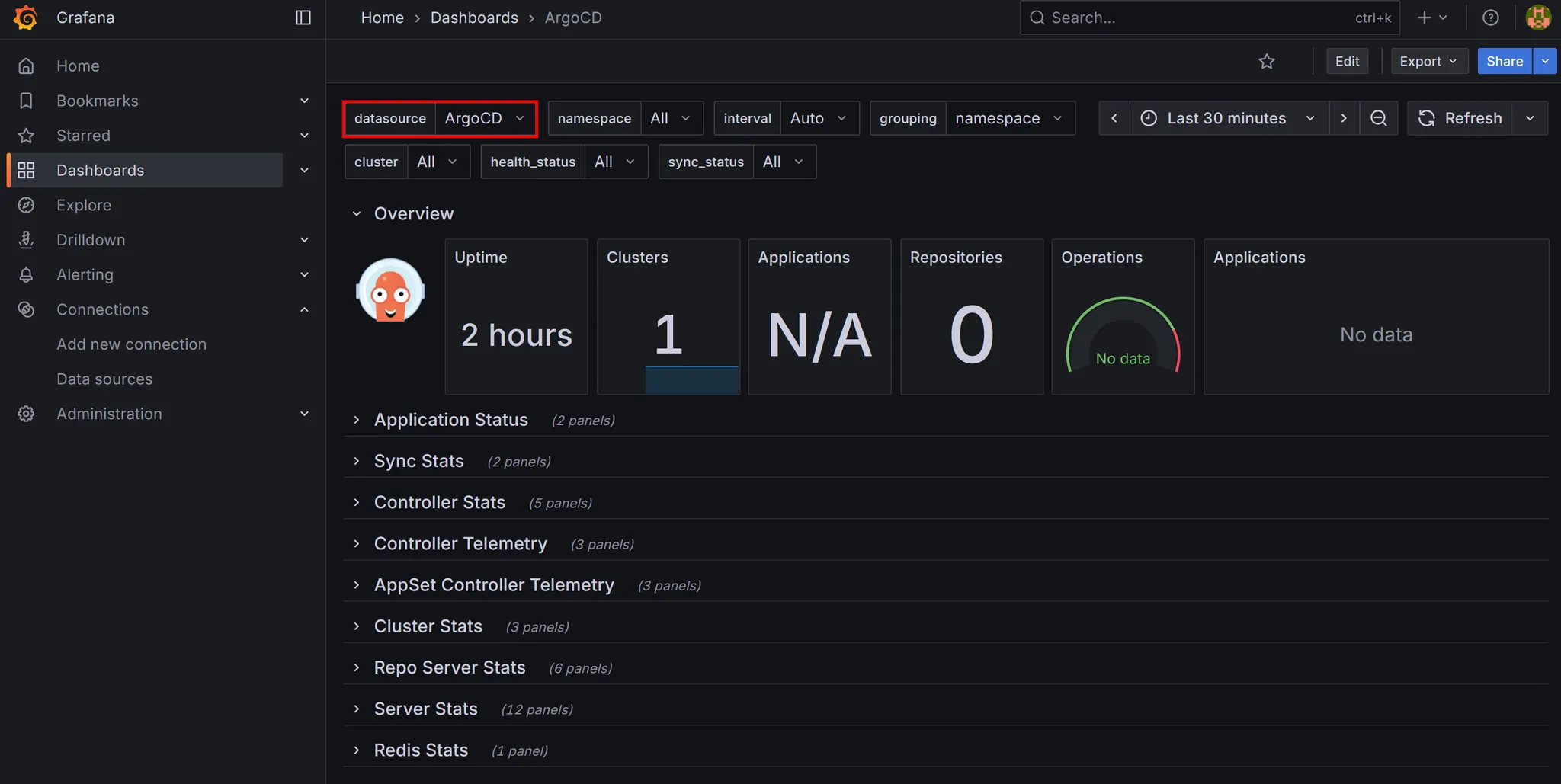Open the user profile avatar
The height and width of the screenshot is (784, 1561).
[x=1538, y=18]
